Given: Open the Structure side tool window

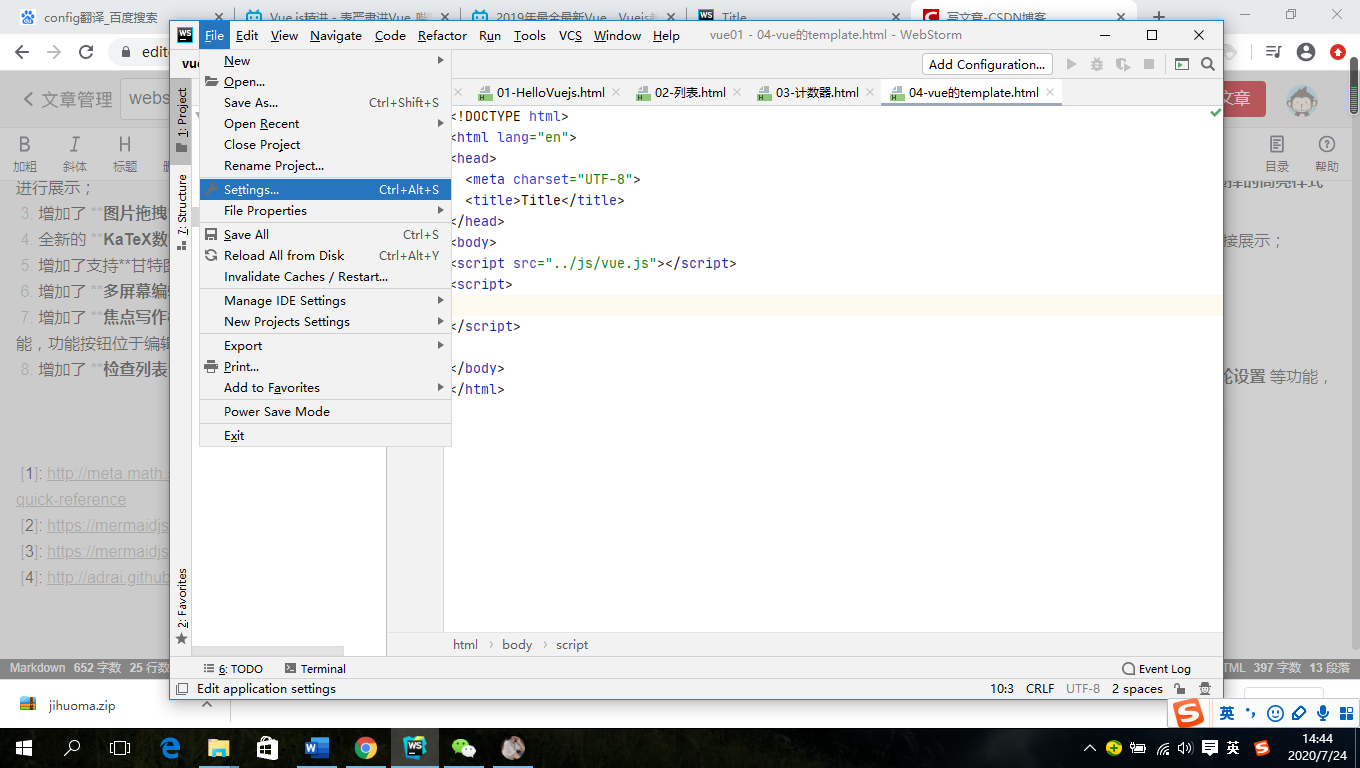Looking at the screenshot, I should pyautogui.click(x=182, y=211).
